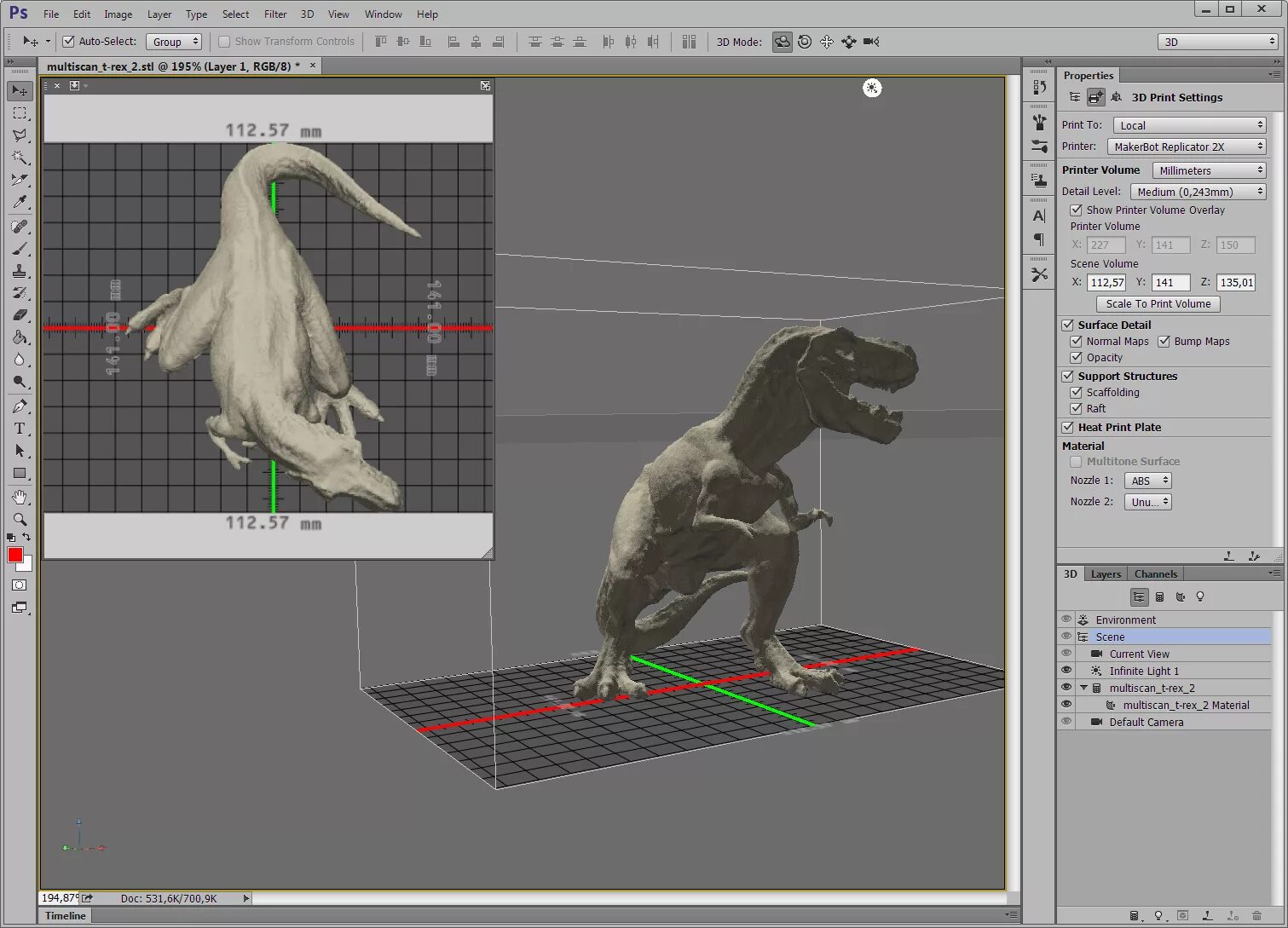
Task: Select the Zoom tool
Action: pos(20,519)
